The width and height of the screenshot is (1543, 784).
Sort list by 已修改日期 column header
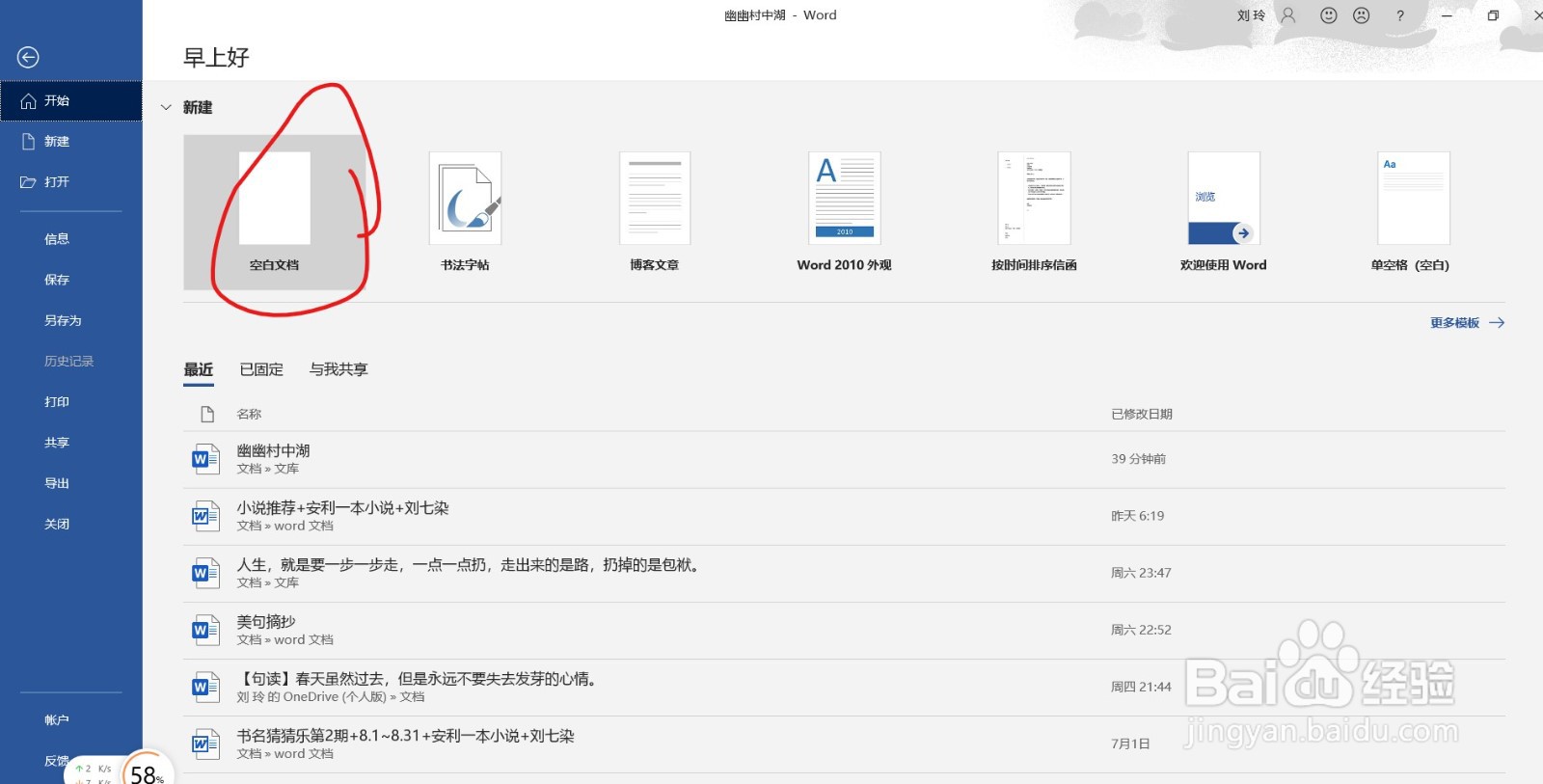pyautogui.click(x=1142, y=414)
